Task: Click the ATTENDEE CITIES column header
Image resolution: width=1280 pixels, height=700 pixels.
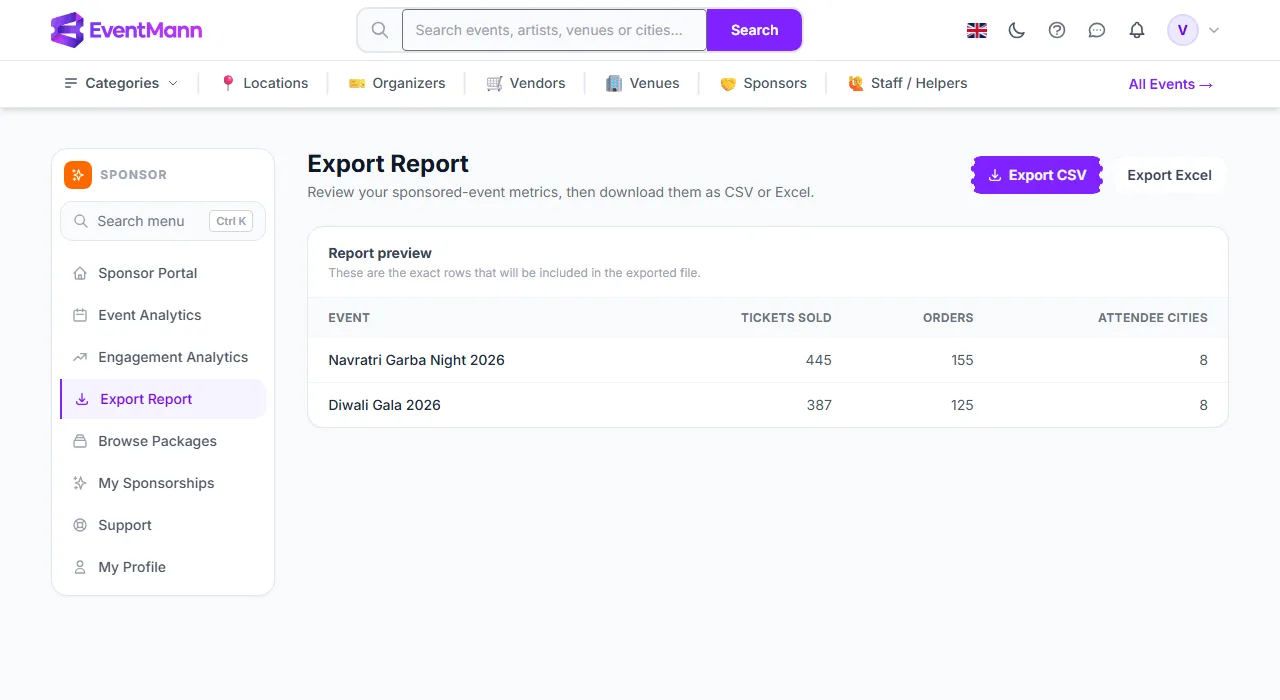Action: click(x=1153, y=318)
